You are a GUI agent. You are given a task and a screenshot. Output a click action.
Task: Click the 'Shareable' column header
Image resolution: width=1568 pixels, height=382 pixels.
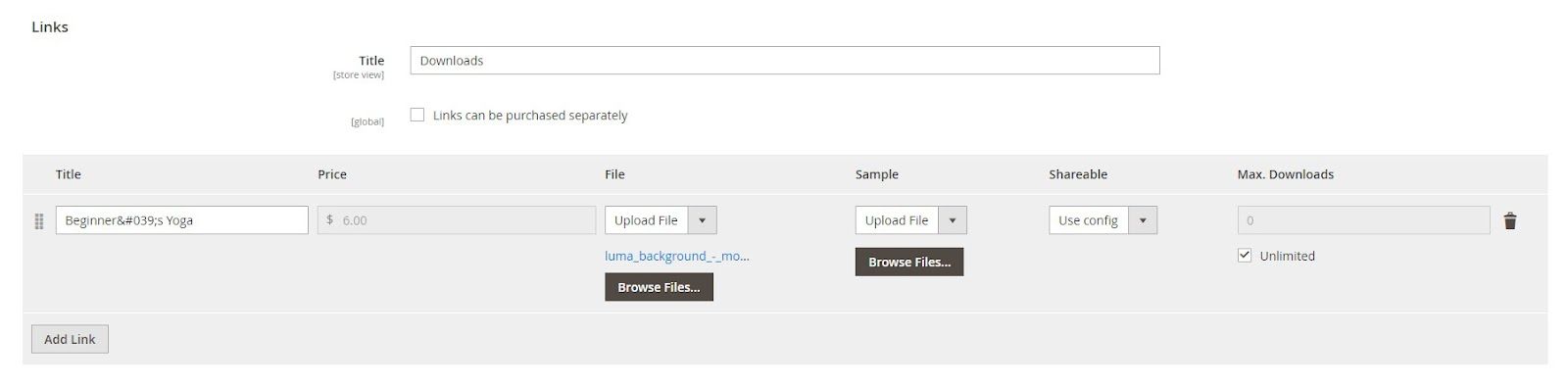[1078, 174]
